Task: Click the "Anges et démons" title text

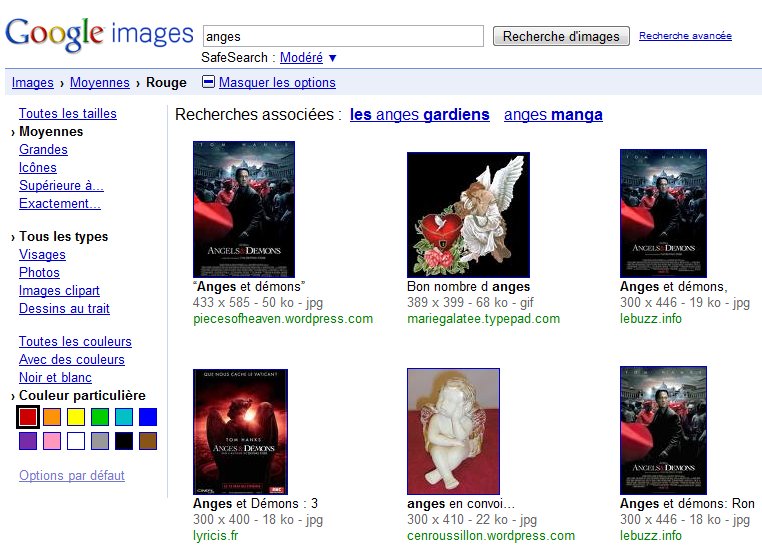Action: tap(249, 287)
